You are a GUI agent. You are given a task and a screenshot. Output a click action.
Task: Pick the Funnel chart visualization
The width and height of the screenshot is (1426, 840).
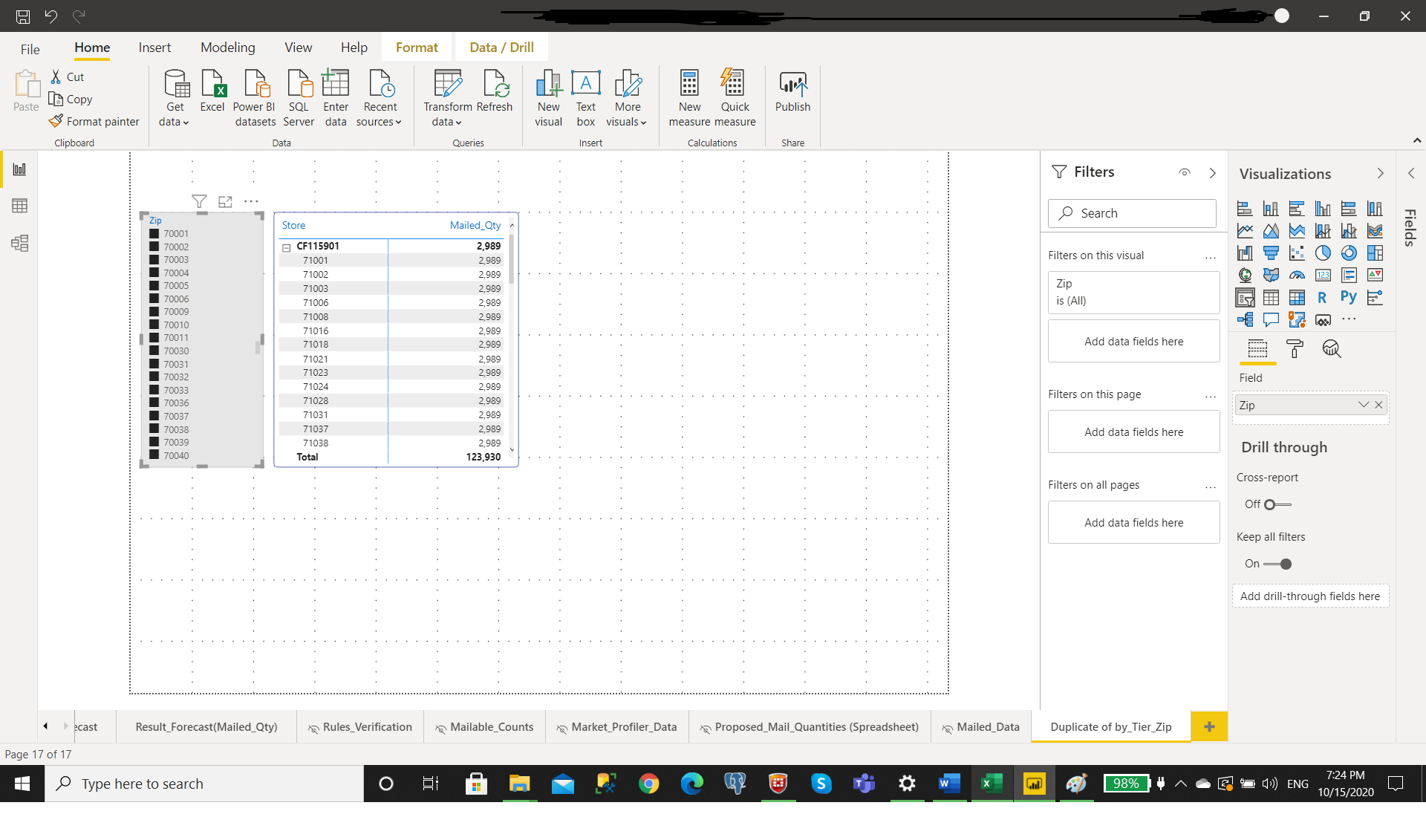pyautogui.click(x=1271, y=253)
